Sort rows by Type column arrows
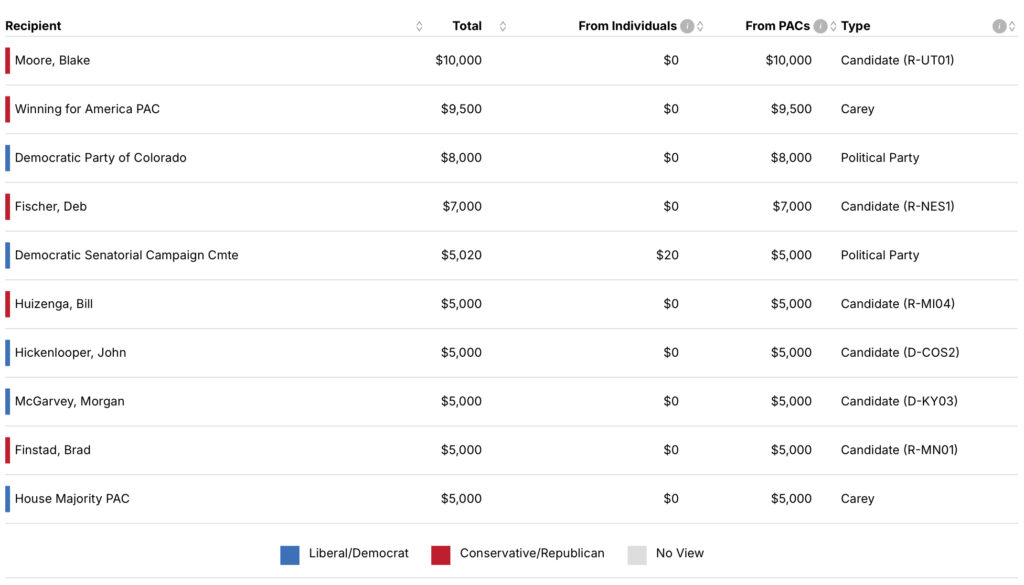Screen dimensions: 1024x585 (x=1012, y=27)
